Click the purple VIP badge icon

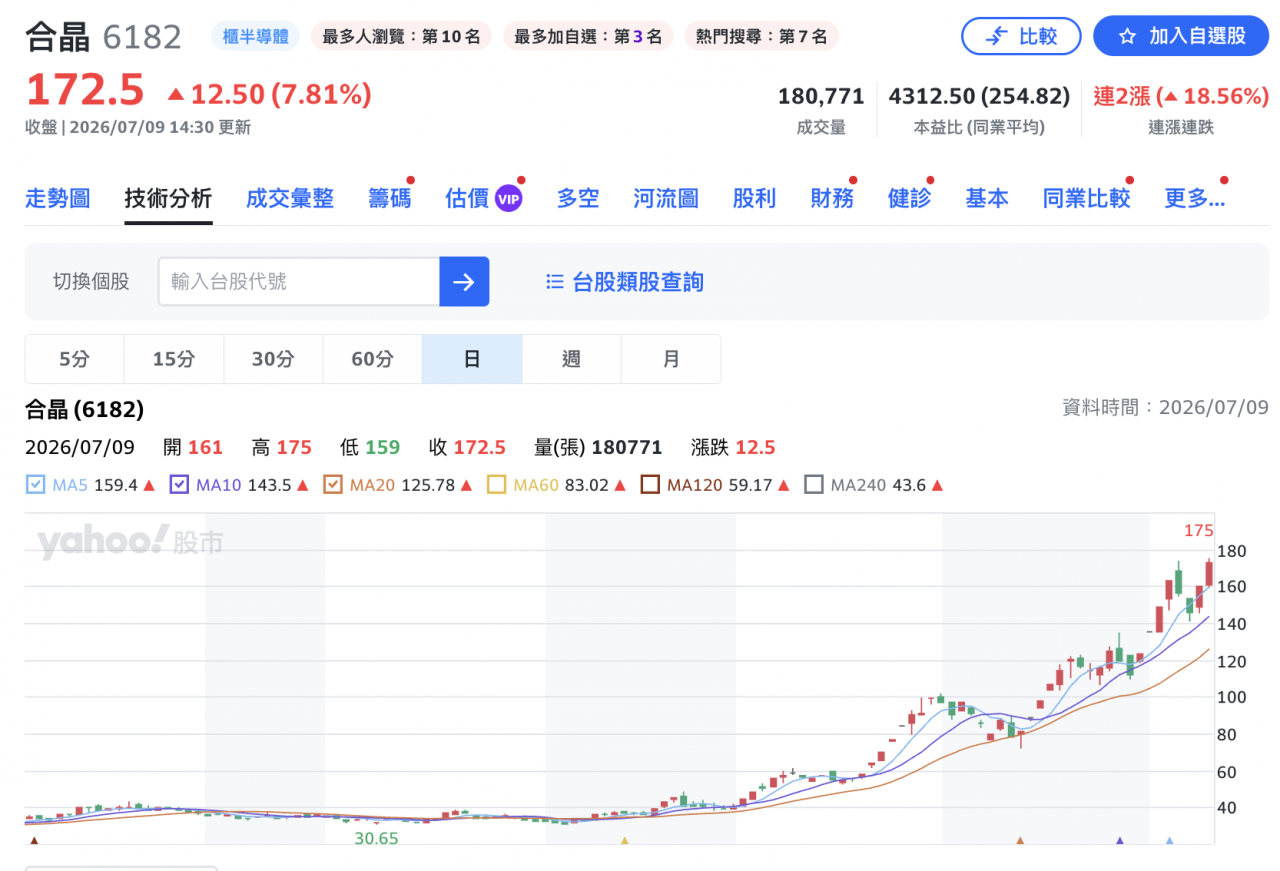(509, 199)
